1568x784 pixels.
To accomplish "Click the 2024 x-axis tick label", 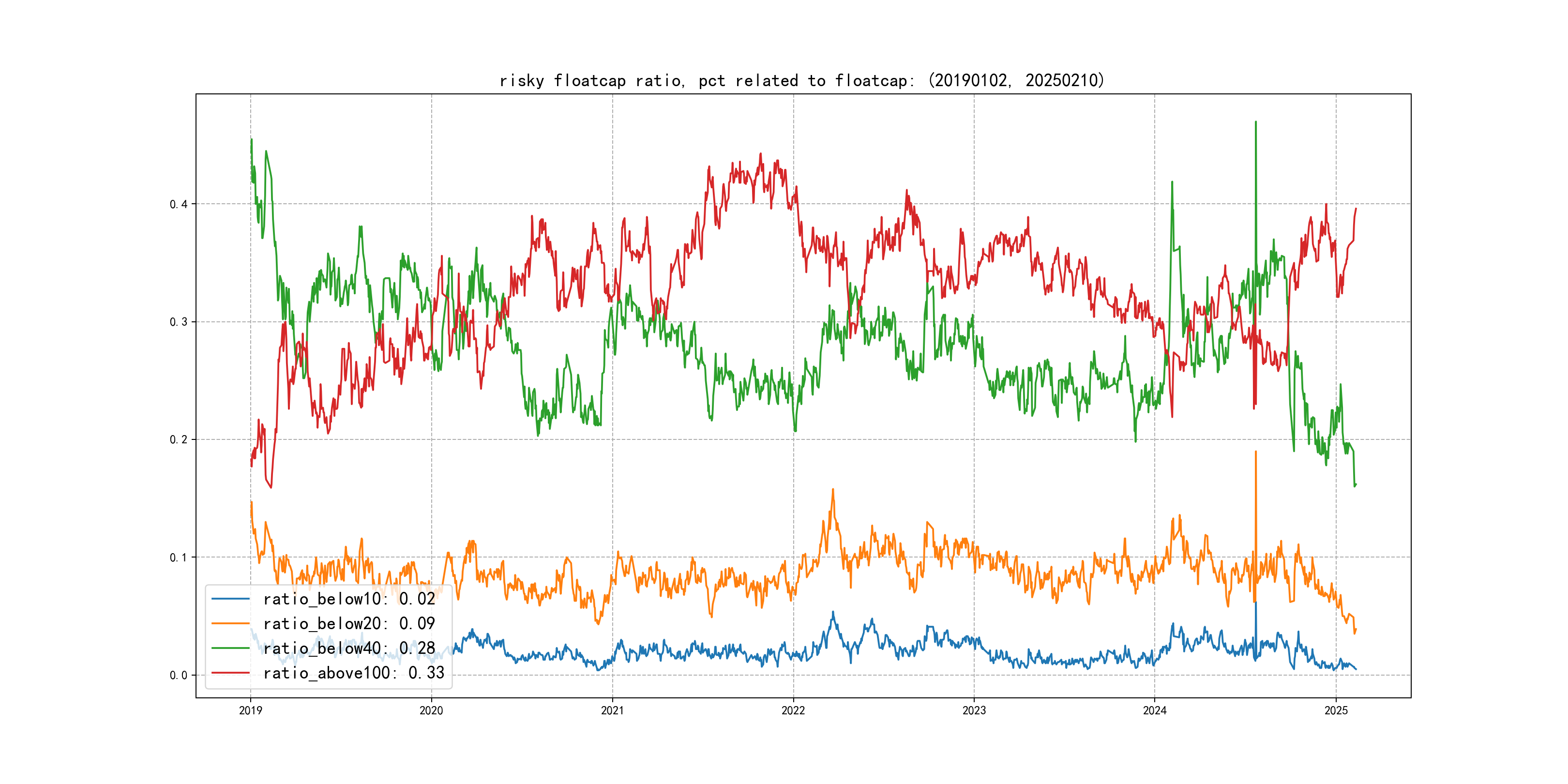I will (1155, 710).
